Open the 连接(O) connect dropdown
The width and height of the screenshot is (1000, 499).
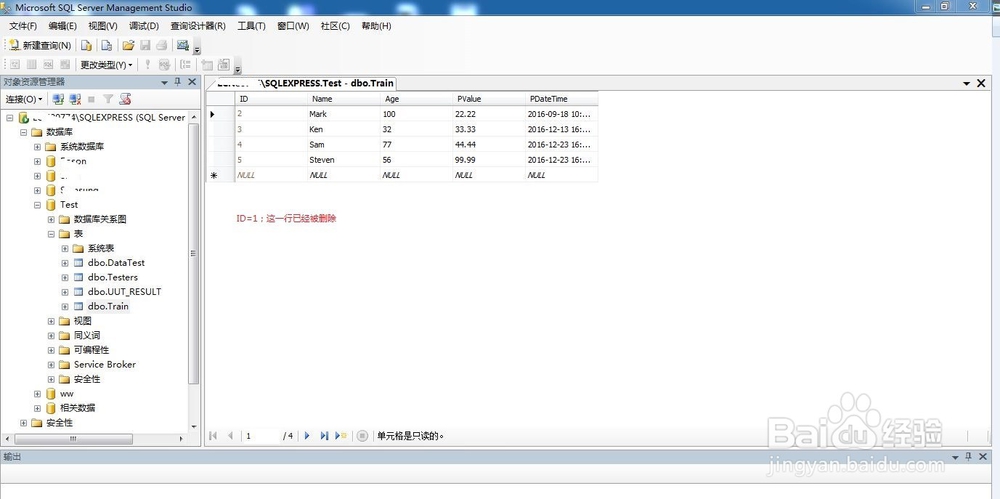coord(24,99)
